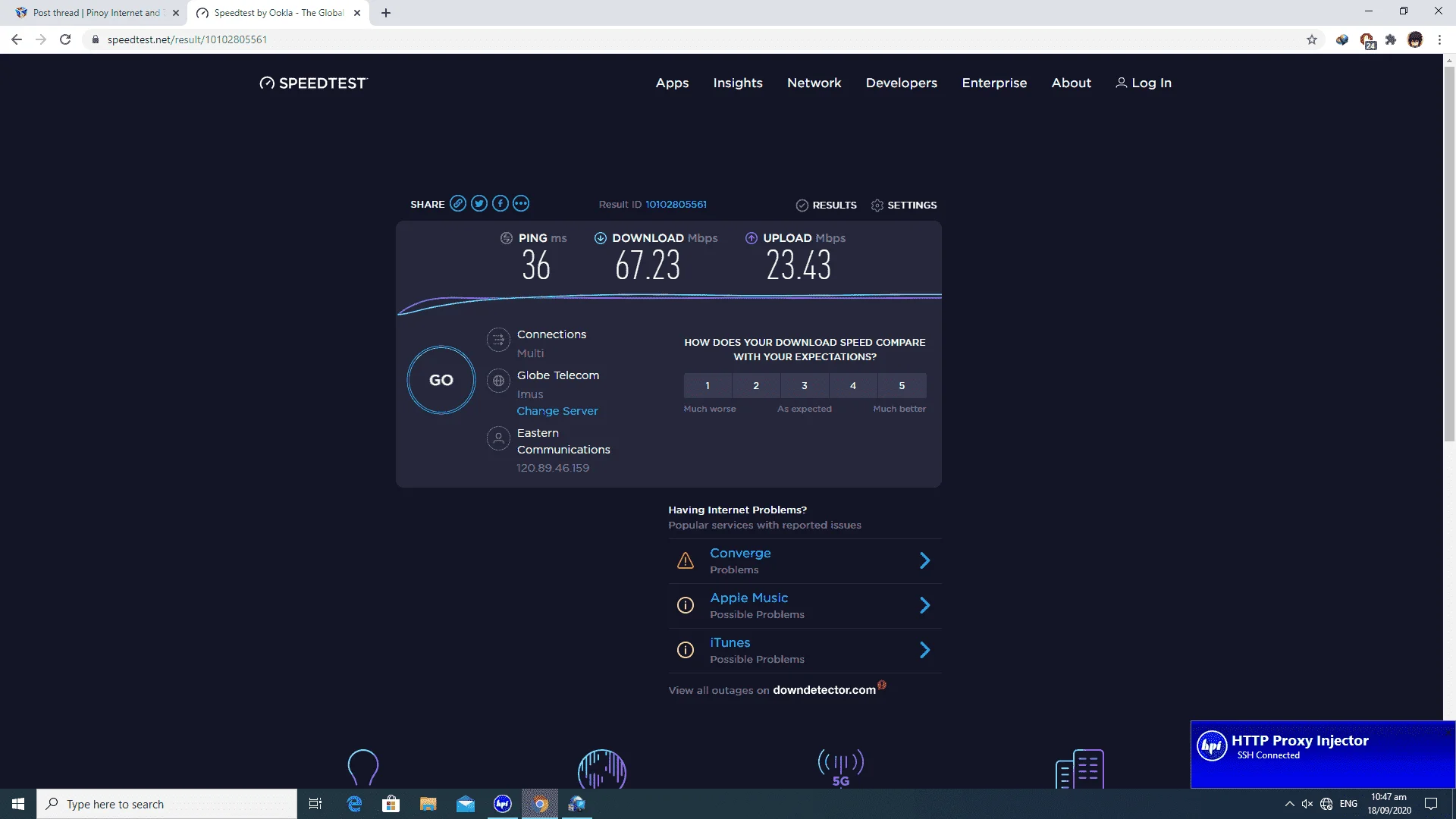Rate download speed as 4

coord(853,385)
